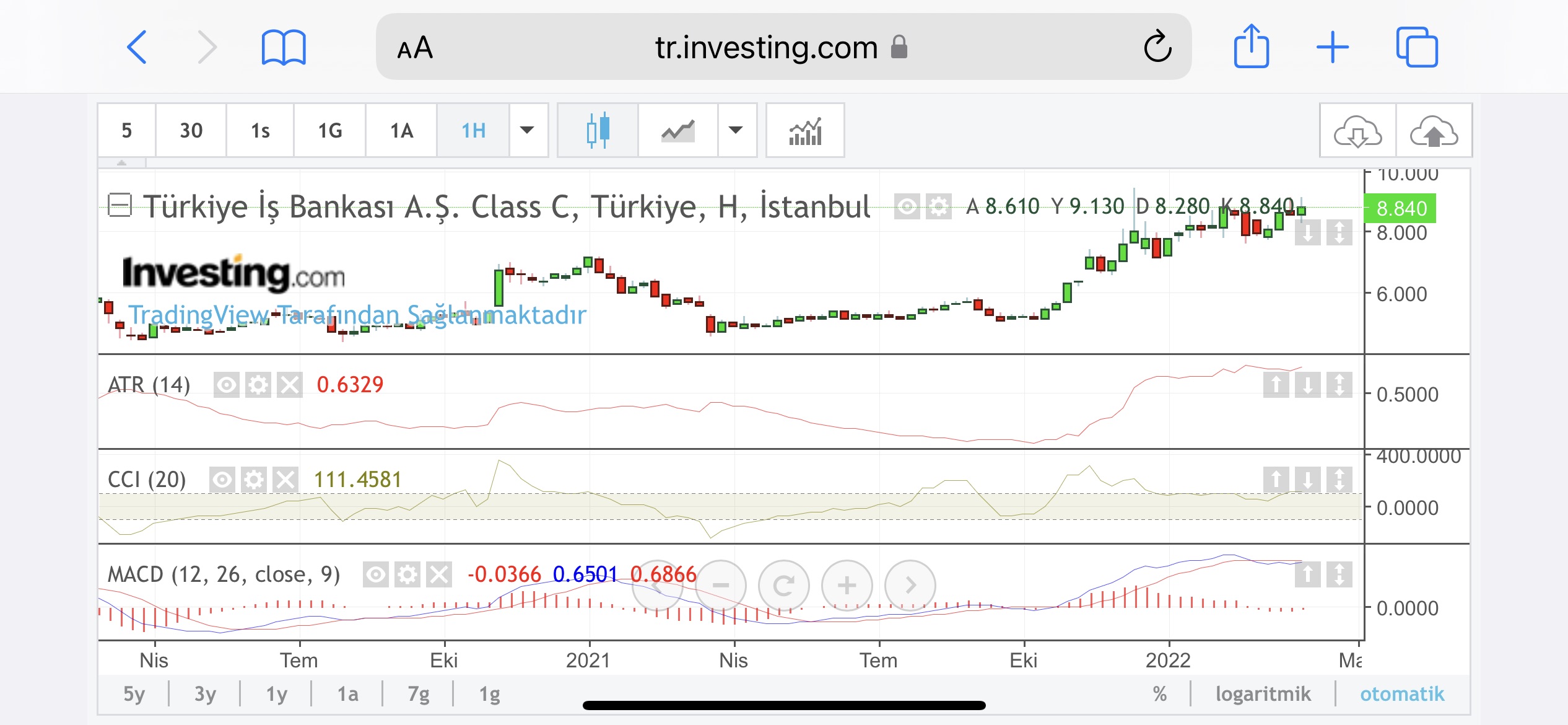Toggle the otomatik auto scale
Screen dimensions: 1568x725
[x=1402, y=693]
